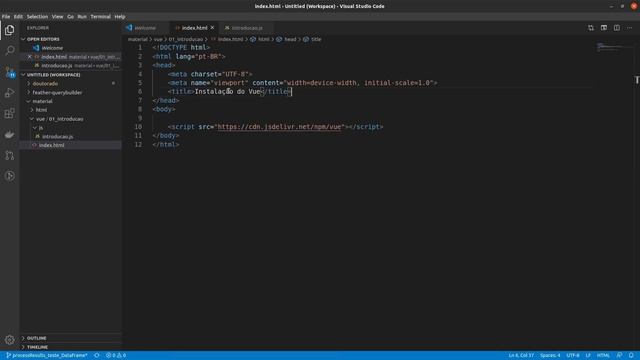Select index.html in the file tree
Image resolution: width=640 pixels, height=360 pixels.
pos(51,145)
